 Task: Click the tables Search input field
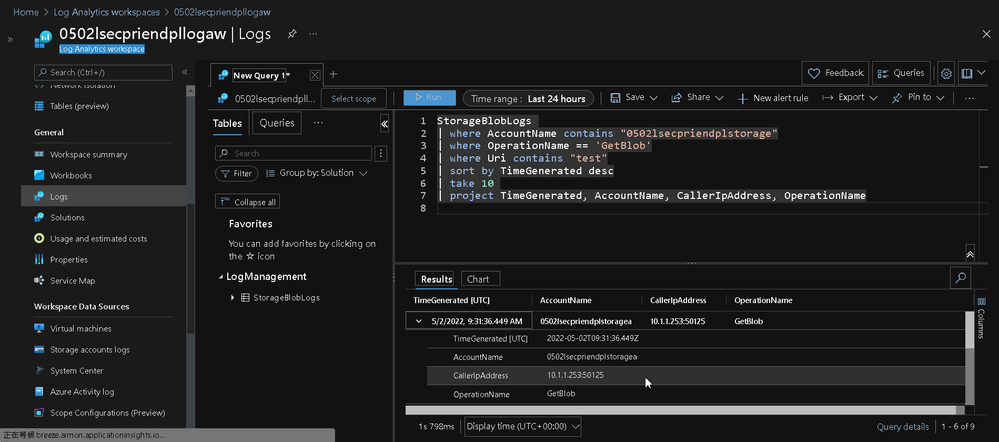294,153
